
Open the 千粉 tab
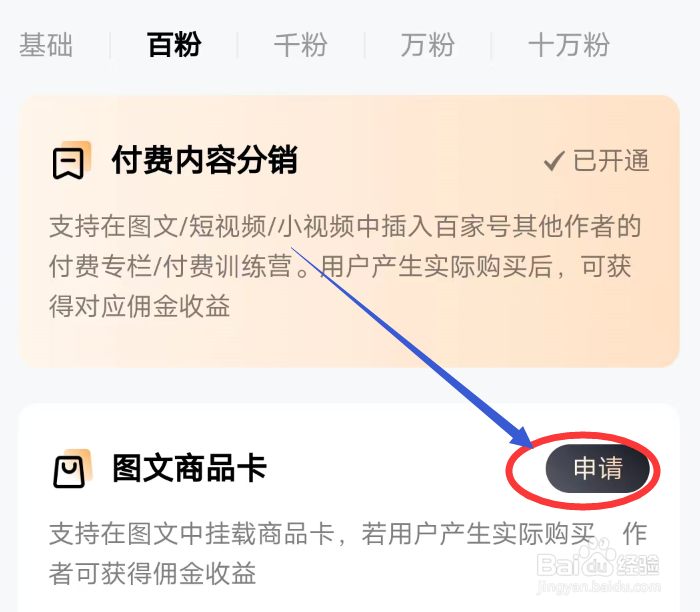300,45
